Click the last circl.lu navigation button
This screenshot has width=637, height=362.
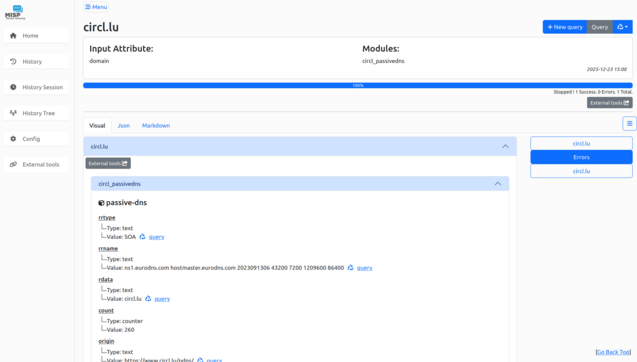tap(581, 171)
